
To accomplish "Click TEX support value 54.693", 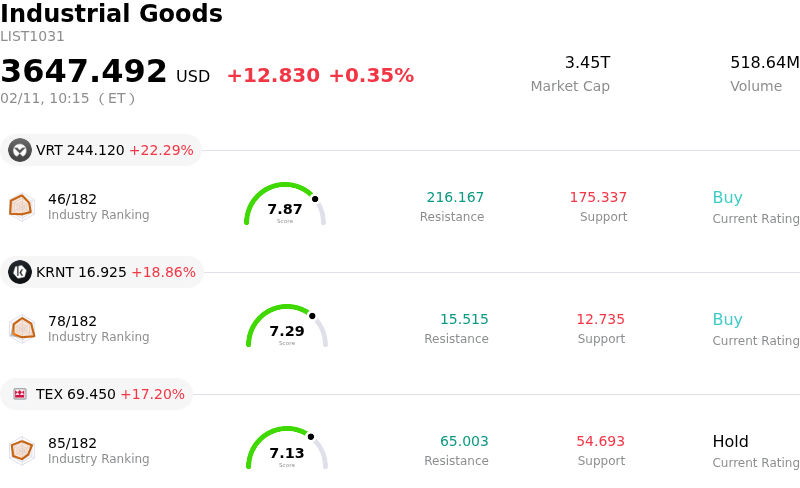I will click(600, 442).
